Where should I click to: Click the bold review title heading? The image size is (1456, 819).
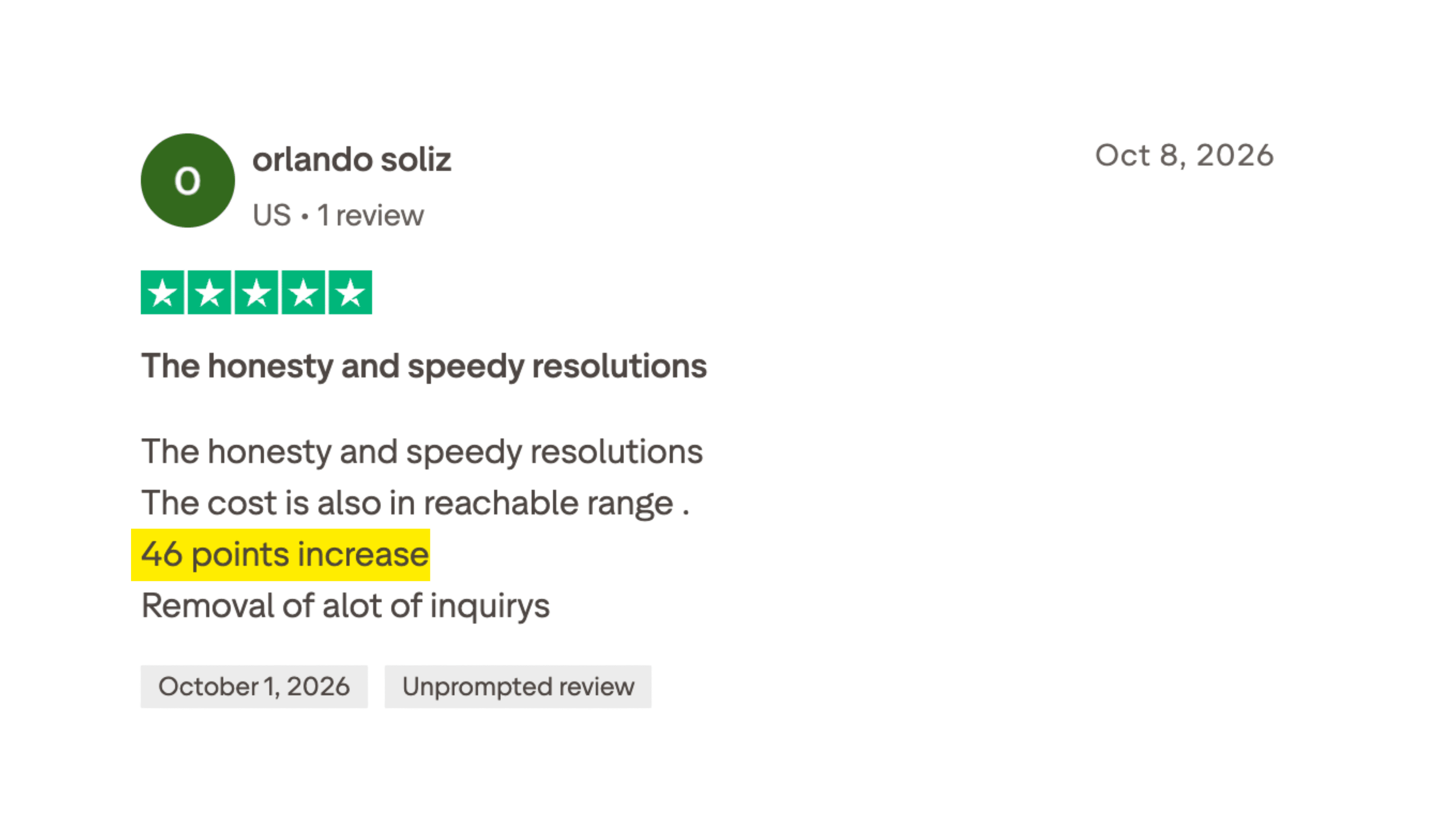pos(424,366)
